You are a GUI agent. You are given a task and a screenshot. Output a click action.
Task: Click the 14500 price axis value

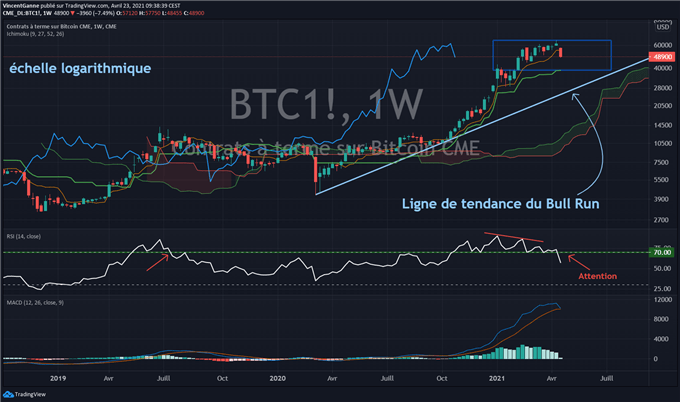click(x=662, y=125)
